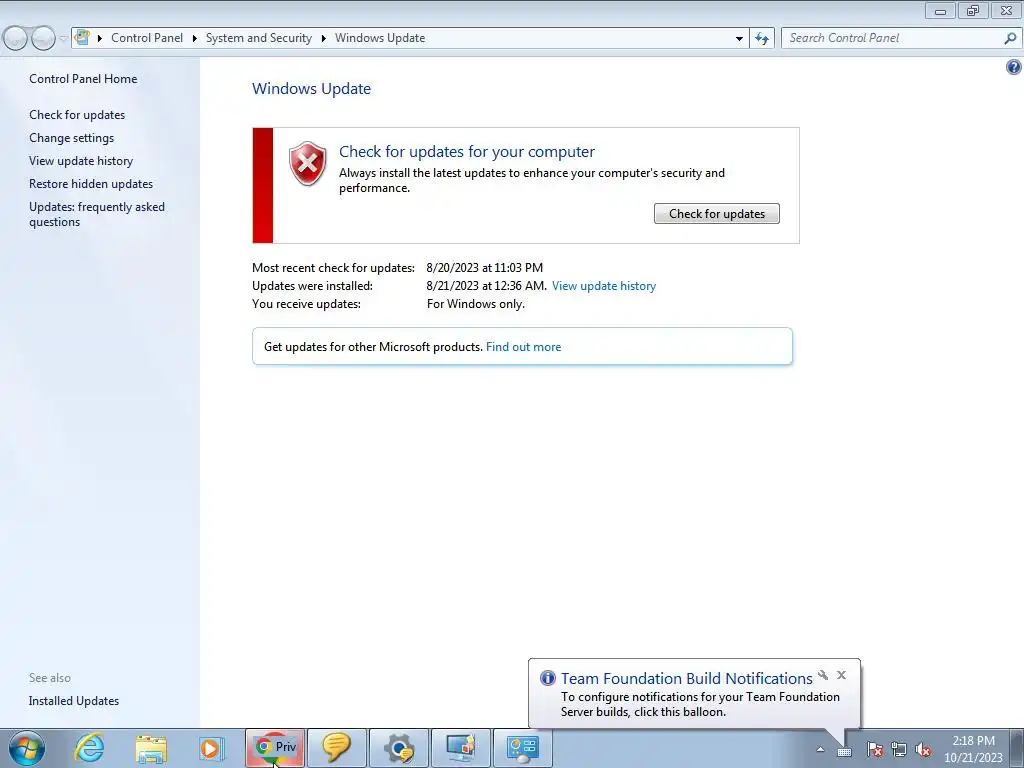Open the Control Panel taskbar button
The image size is (1024, 768).
tap(522, 748)
